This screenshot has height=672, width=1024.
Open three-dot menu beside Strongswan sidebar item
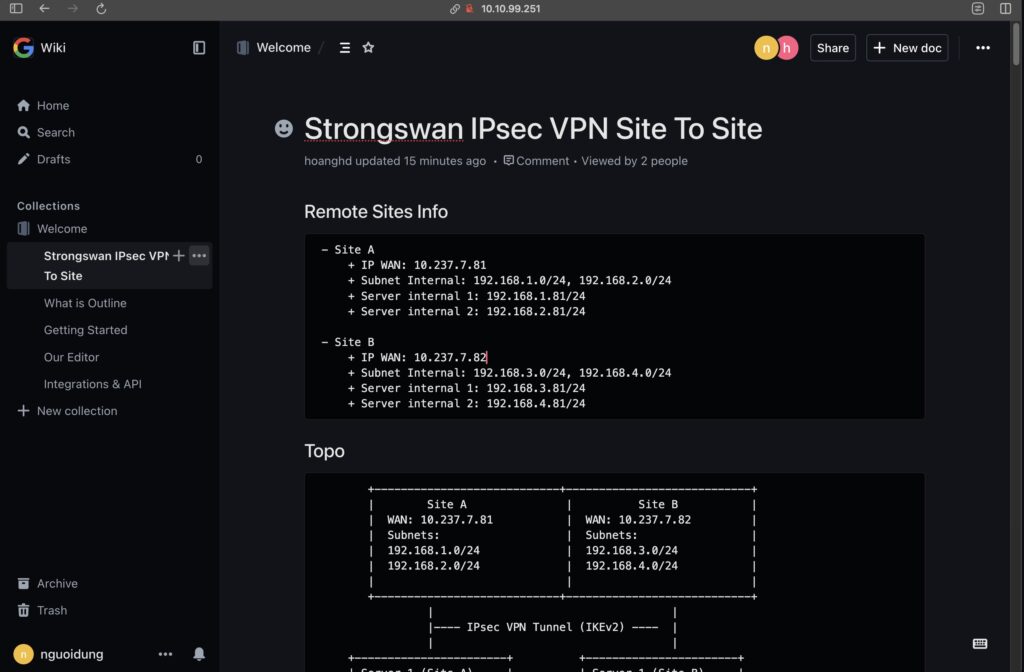pyautogui.click(x=199, y=256)
